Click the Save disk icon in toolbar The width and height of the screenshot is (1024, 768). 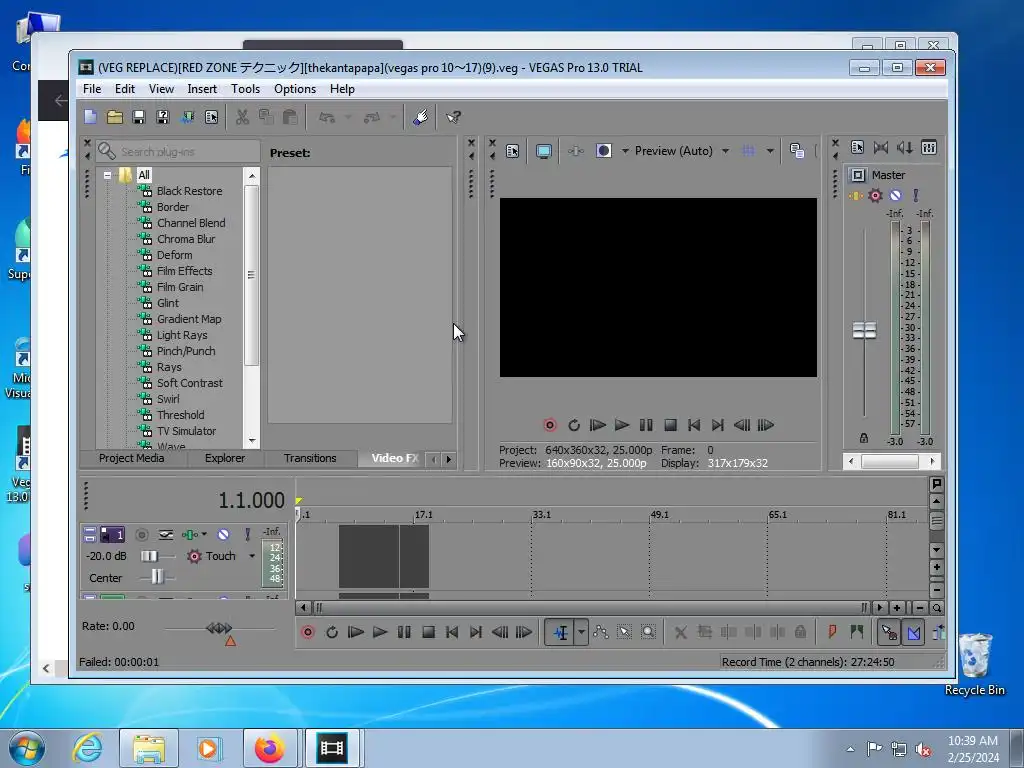coord(138,117)
